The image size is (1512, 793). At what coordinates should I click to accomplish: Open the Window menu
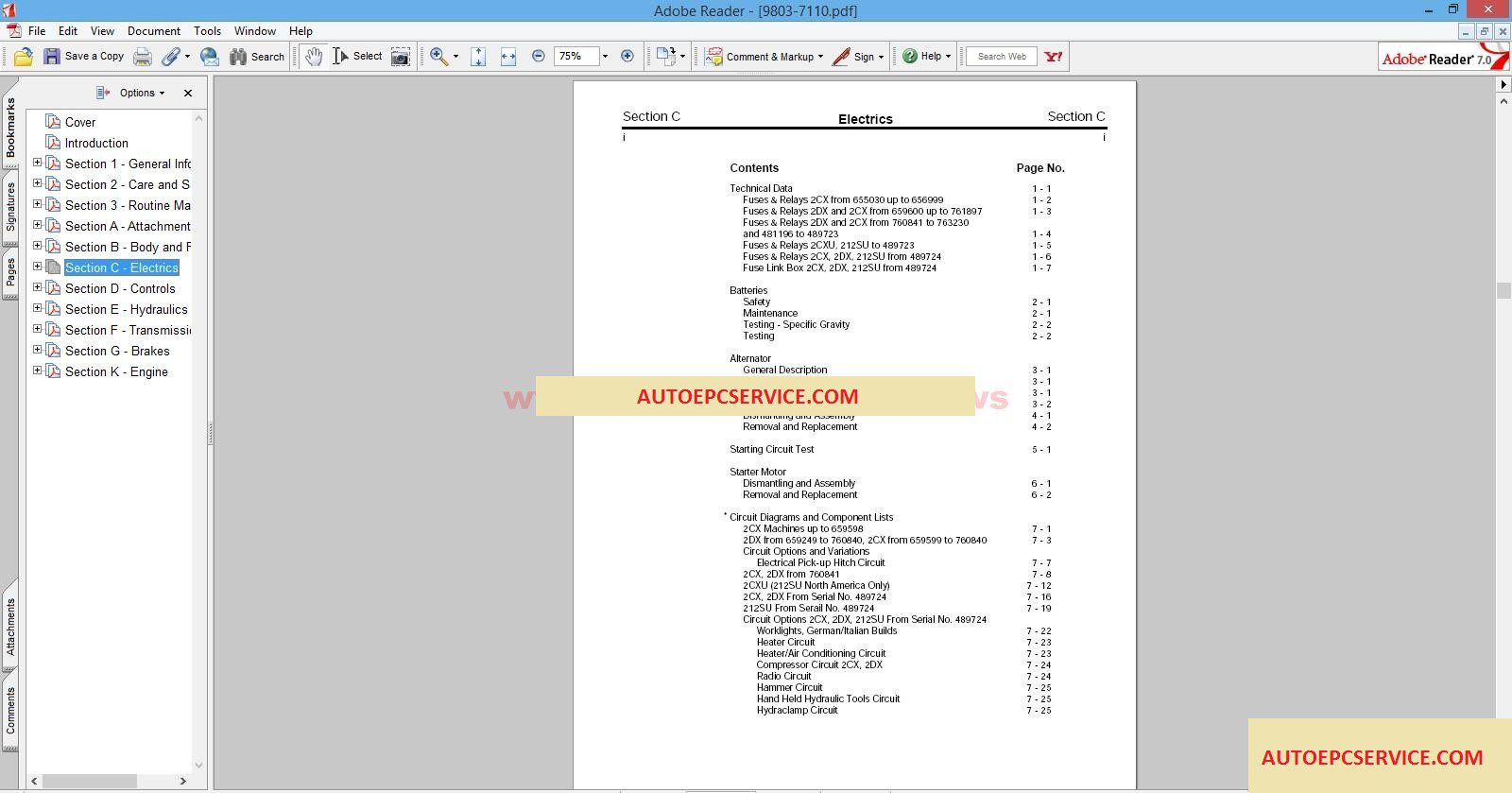coord(255,31)
